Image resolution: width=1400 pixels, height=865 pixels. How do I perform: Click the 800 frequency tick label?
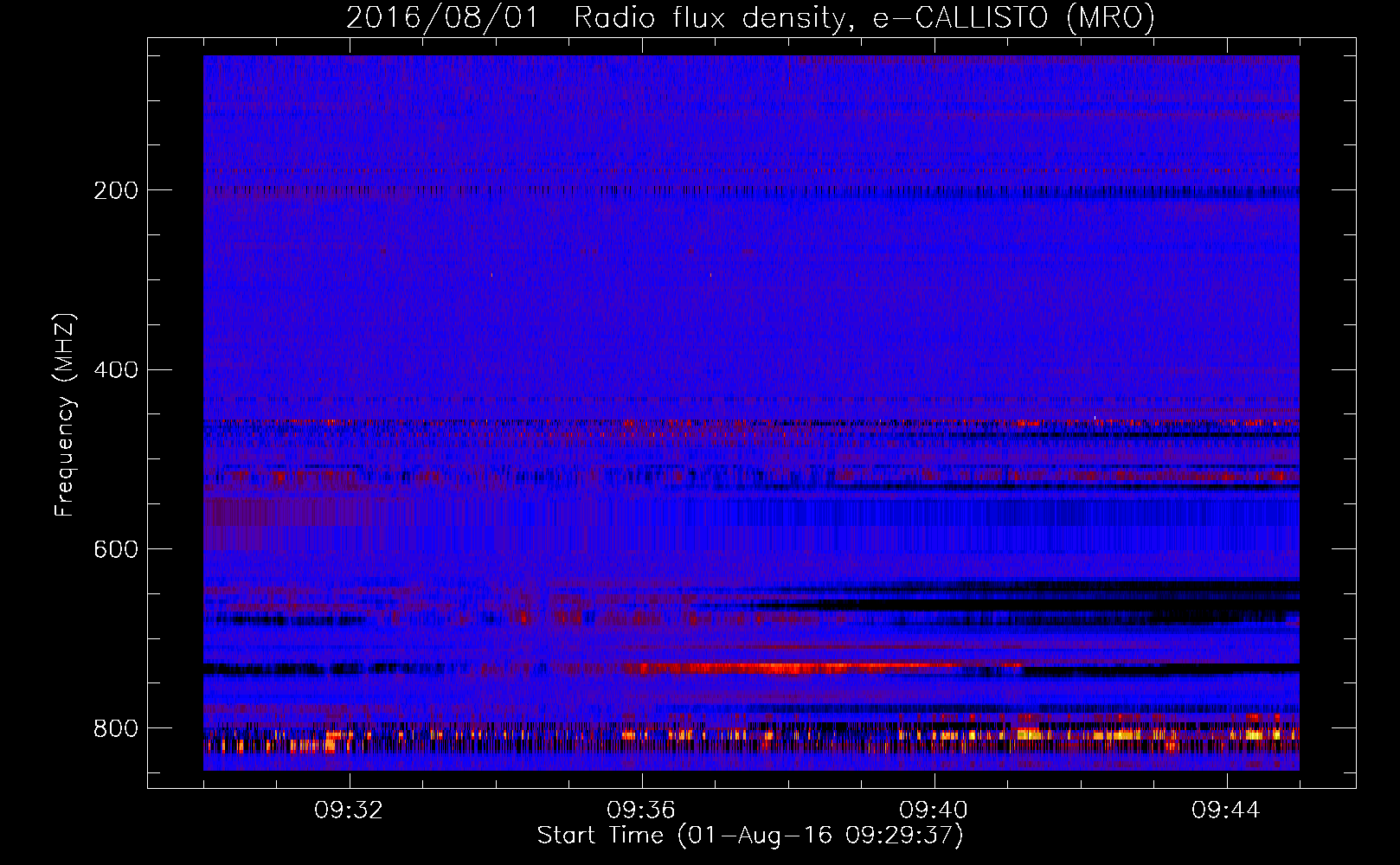(116, 728)
